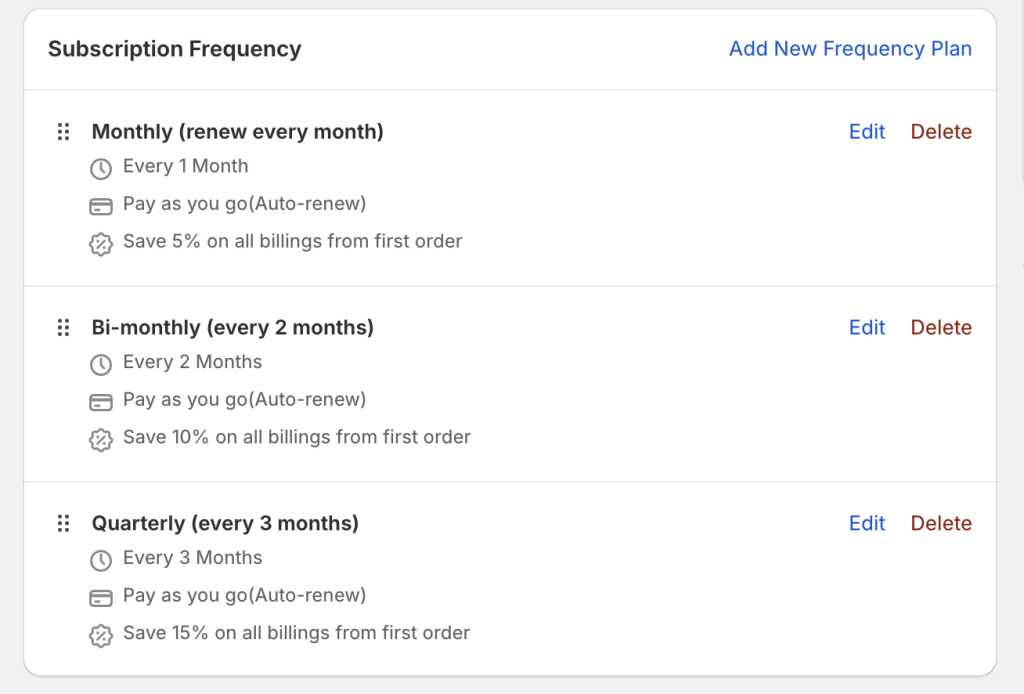Delete the Monthly frequency plan
1024x694 pixels.
coord(941,132)
